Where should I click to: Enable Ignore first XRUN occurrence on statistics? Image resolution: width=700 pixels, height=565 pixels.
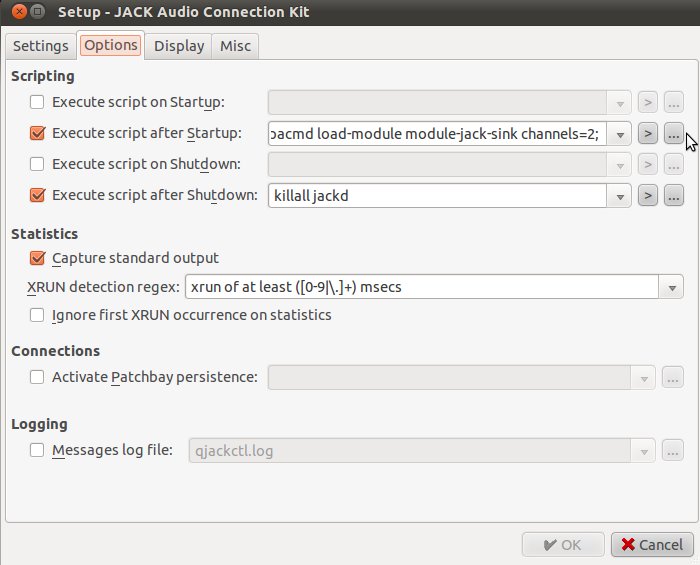coord(37,315)
